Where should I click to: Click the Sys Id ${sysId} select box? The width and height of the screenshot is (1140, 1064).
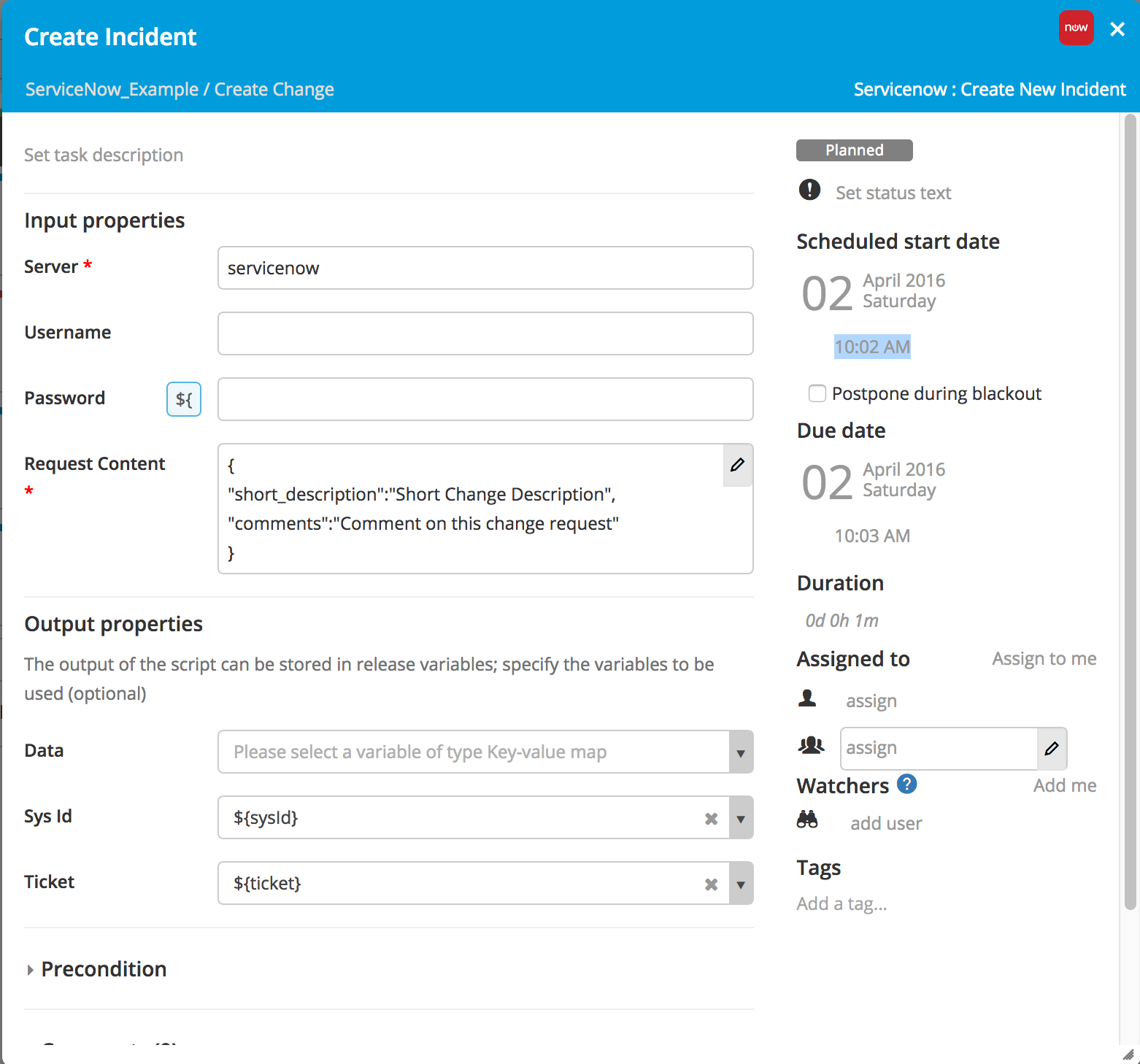click(485, 817)
